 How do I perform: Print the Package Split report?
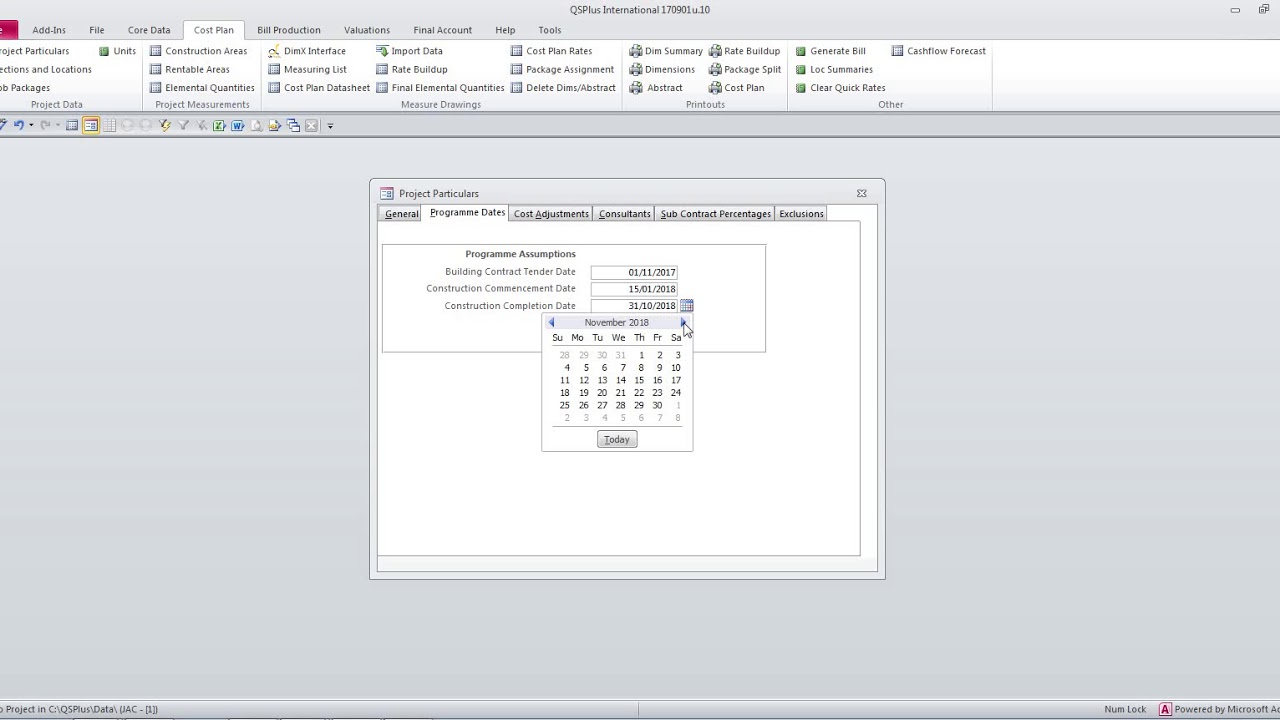(x=745, y=69)
